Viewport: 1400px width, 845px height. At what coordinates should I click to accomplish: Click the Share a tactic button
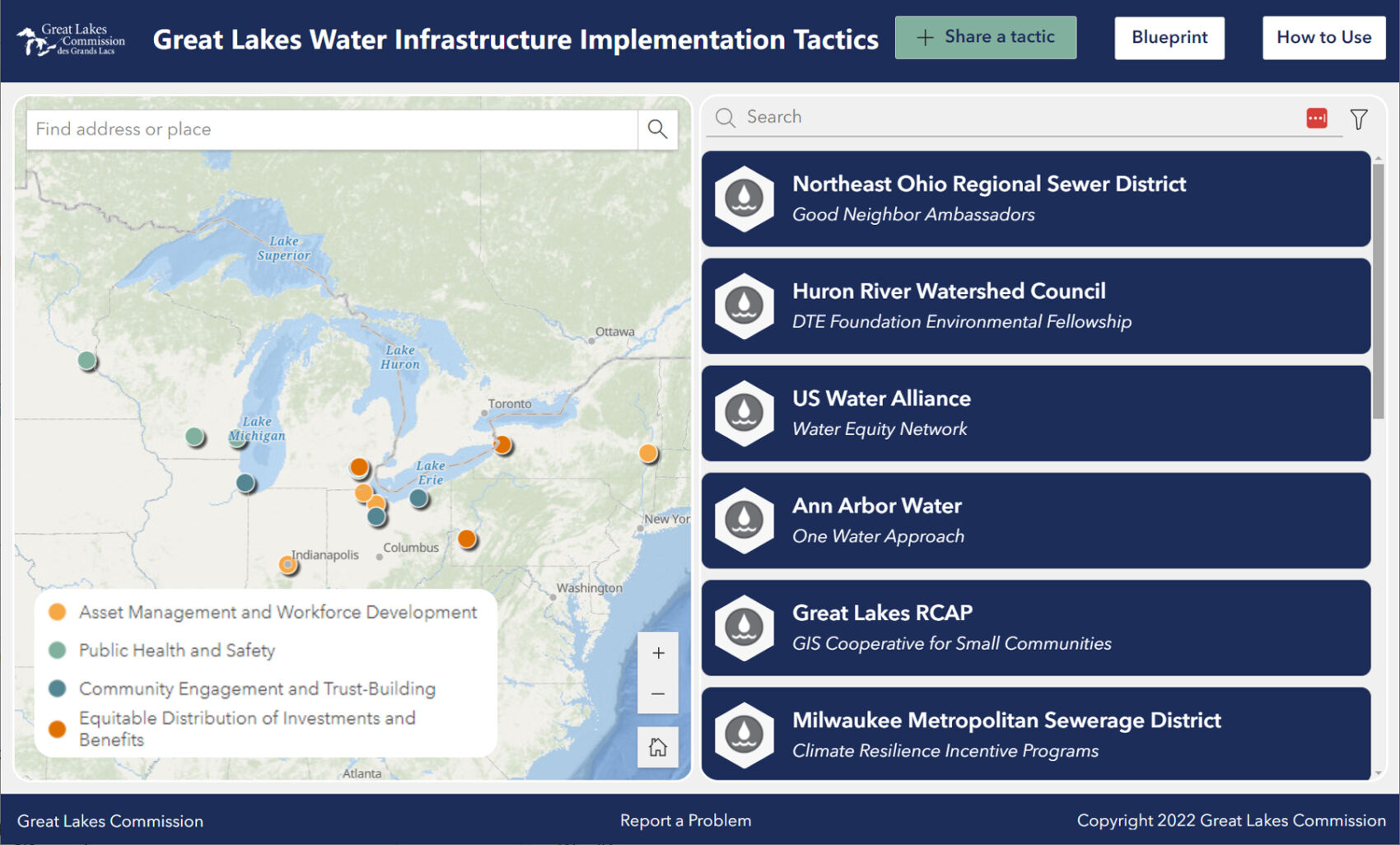[985, 38]
